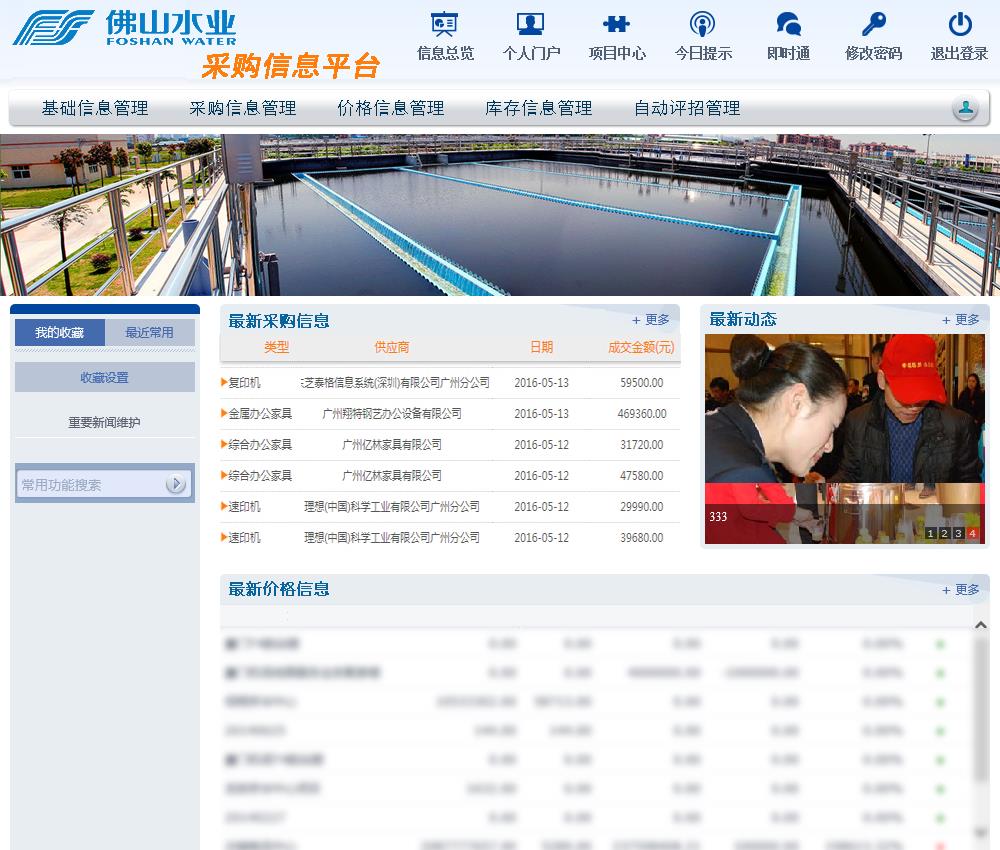This screenshot has height=850, width=1000.
Task: Click the user avatar icon in the menu bar
Action: (964, 109)
